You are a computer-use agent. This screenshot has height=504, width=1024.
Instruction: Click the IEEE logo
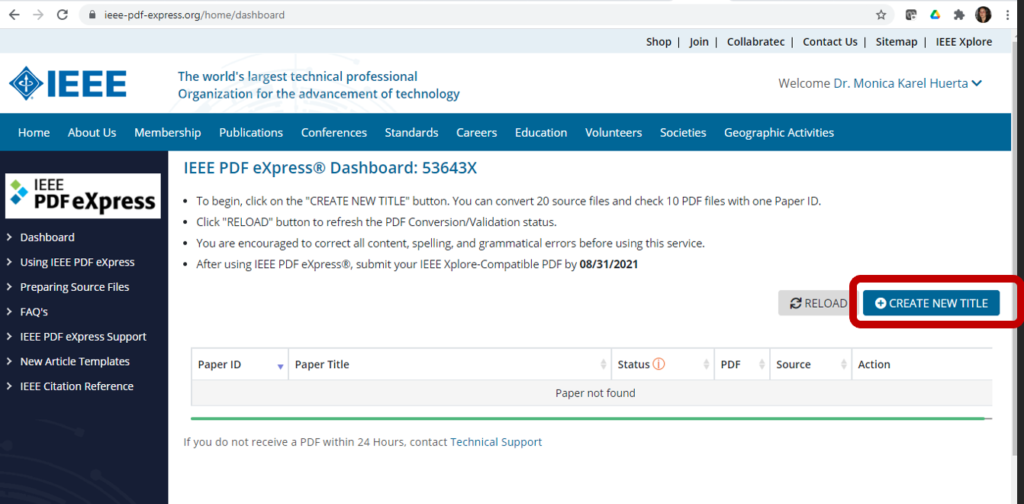68,83
